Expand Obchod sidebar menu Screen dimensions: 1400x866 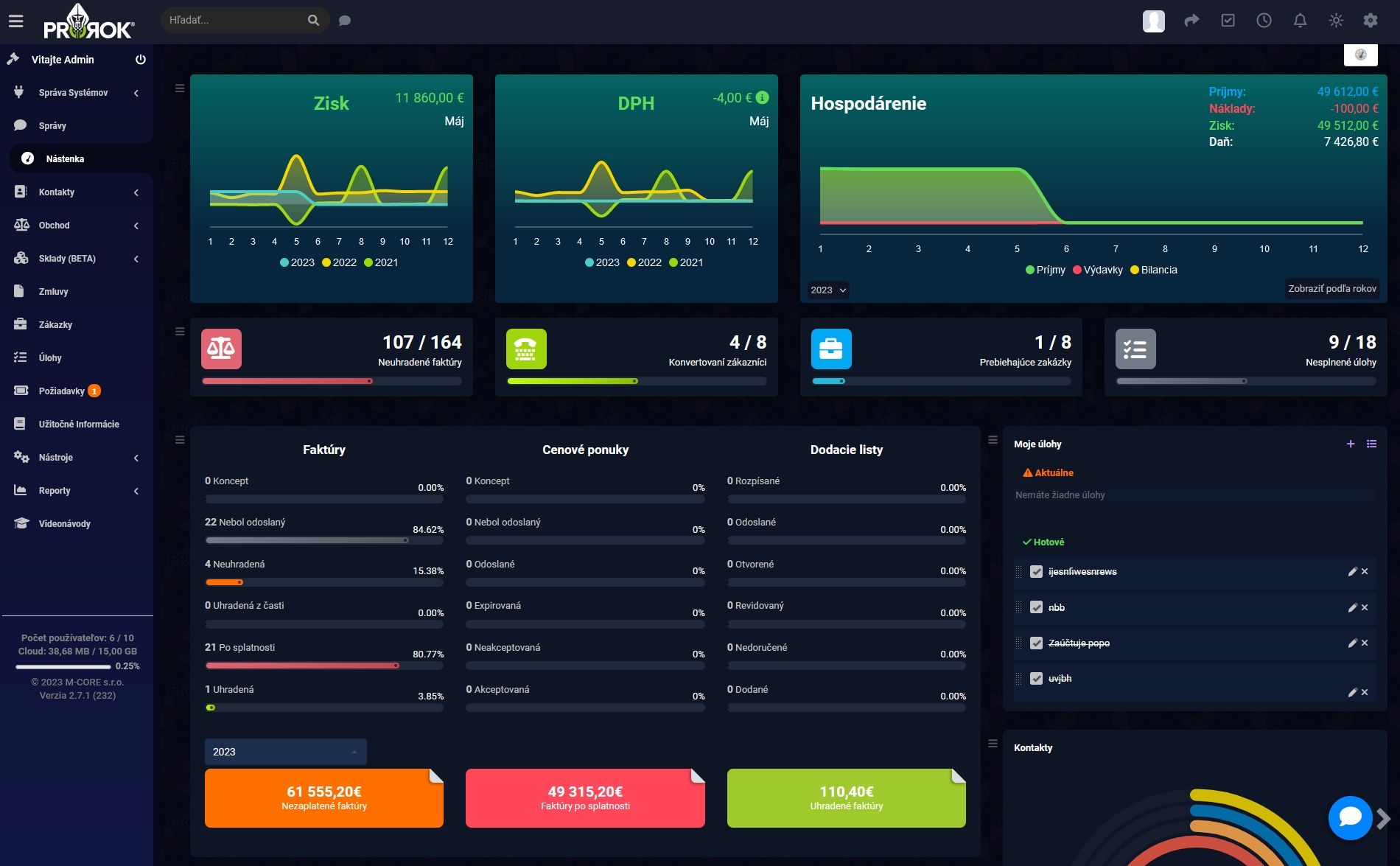pyautogui.click(x=77, y=226)
